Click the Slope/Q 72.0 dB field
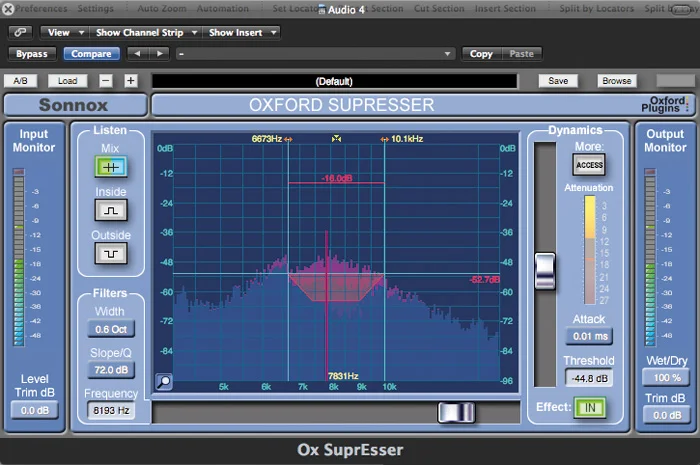The height and width of the screenshot is (465, 700). click(111, 370)
